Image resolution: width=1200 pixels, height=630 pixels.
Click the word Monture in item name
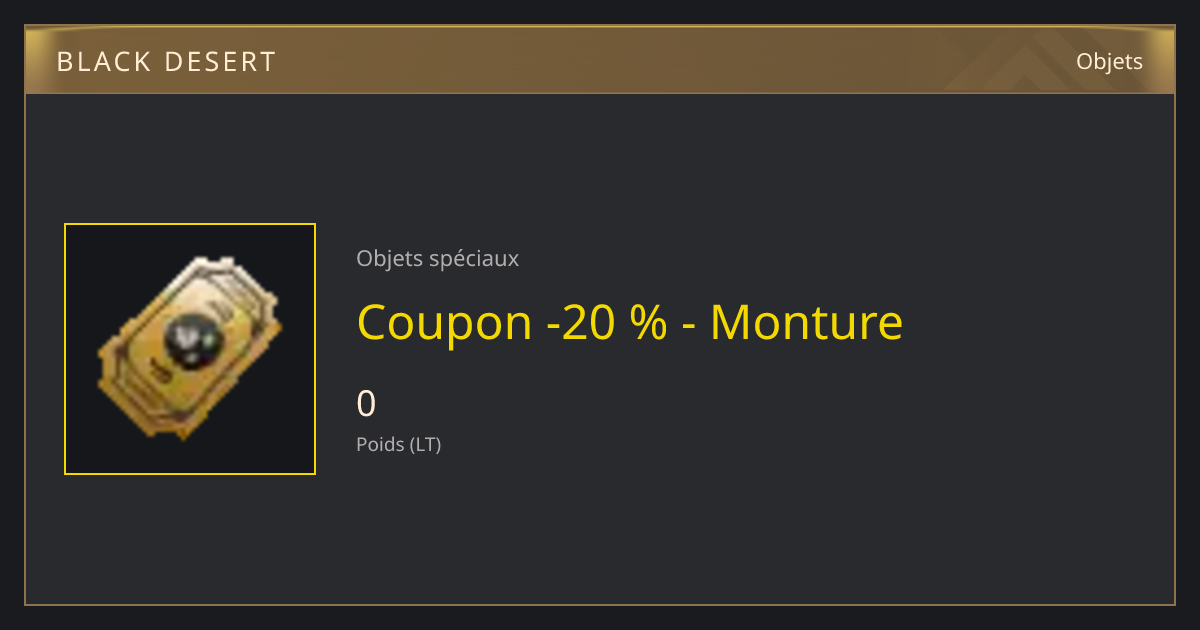point(806,322)
